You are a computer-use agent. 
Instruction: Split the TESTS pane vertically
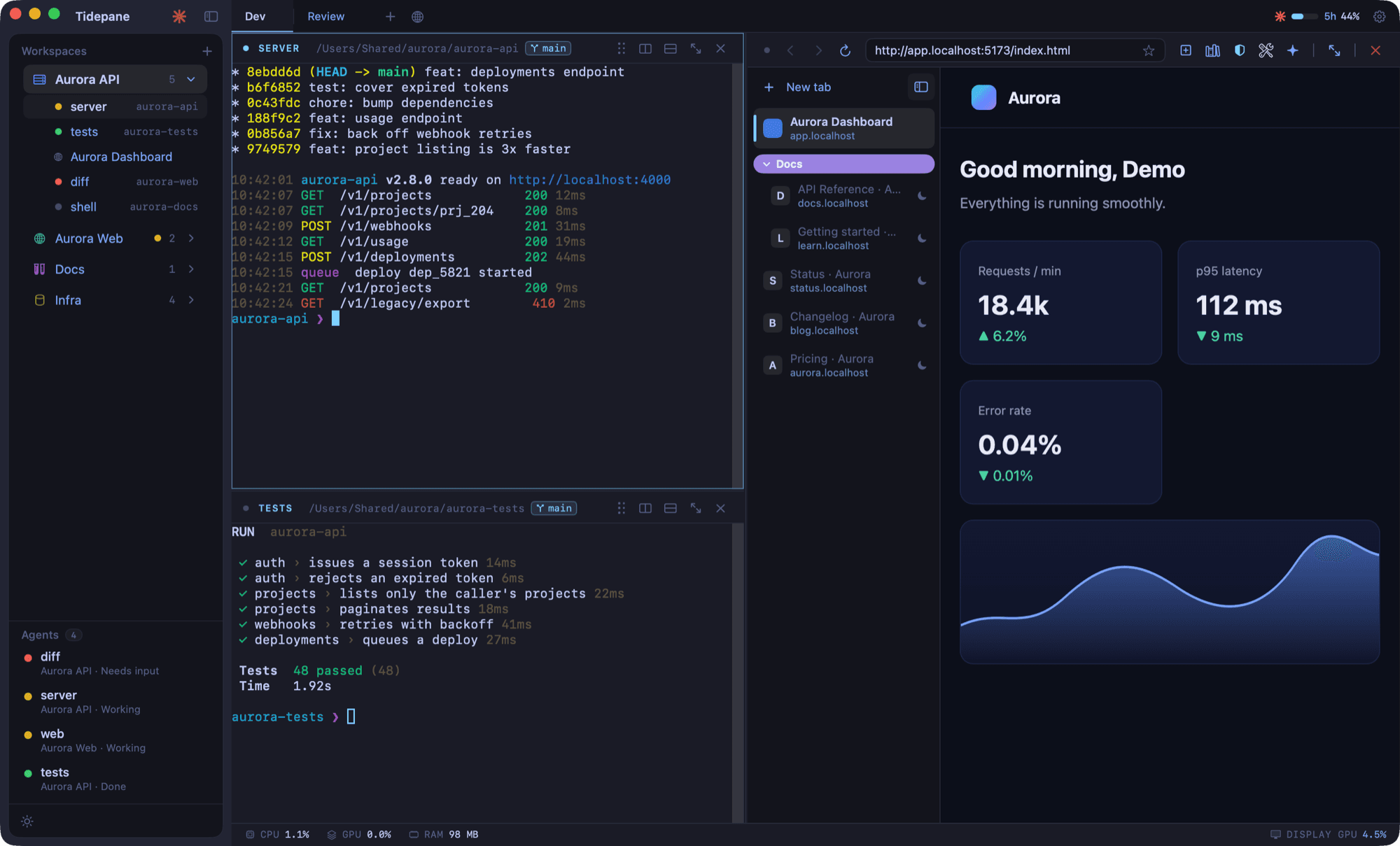(x=645, y=508)
